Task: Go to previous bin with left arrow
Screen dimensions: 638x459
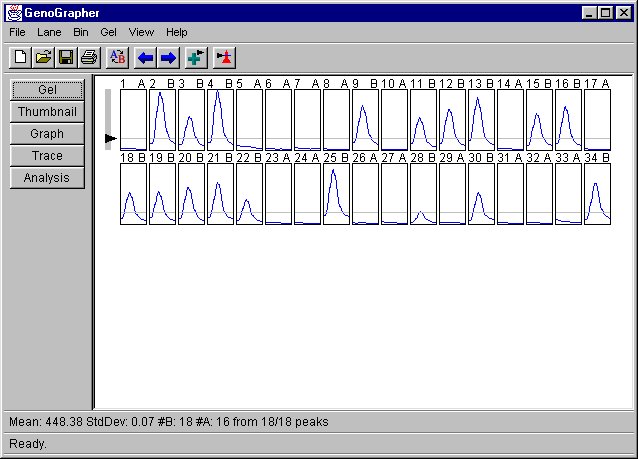Action: (x=146, y=58)
